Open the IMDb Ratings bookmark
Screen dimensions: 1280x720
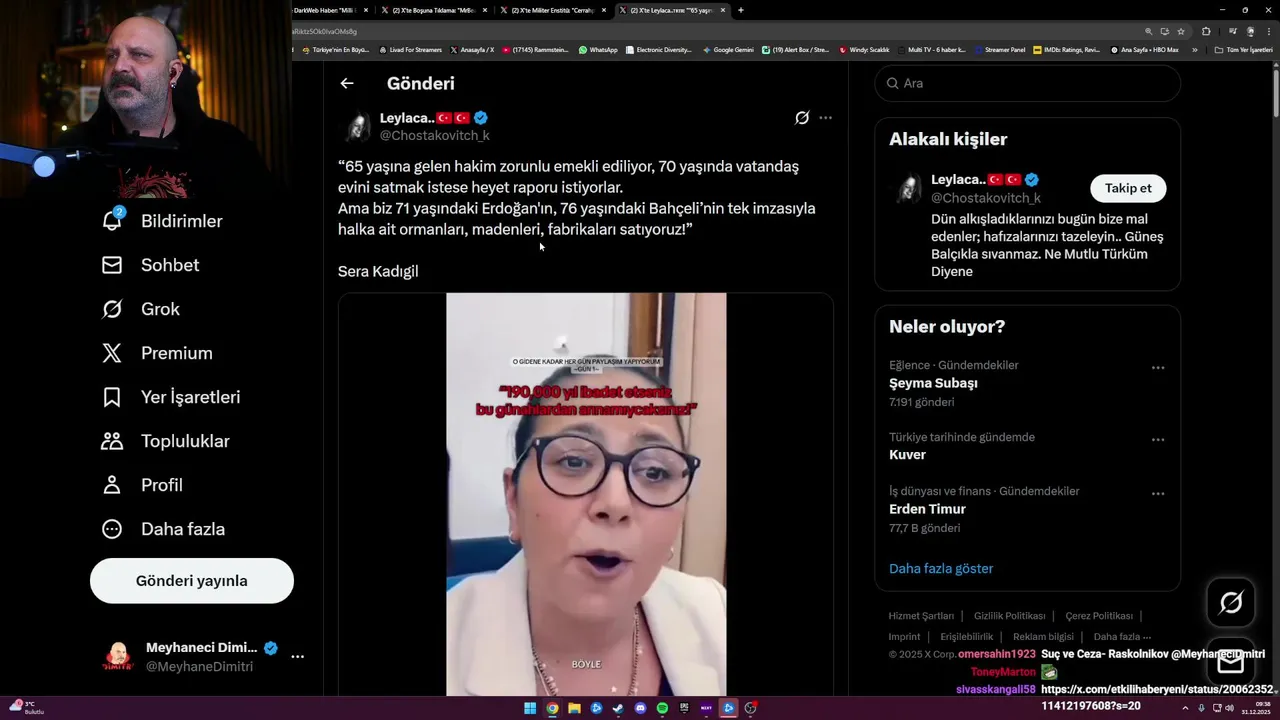[1067, 50]
